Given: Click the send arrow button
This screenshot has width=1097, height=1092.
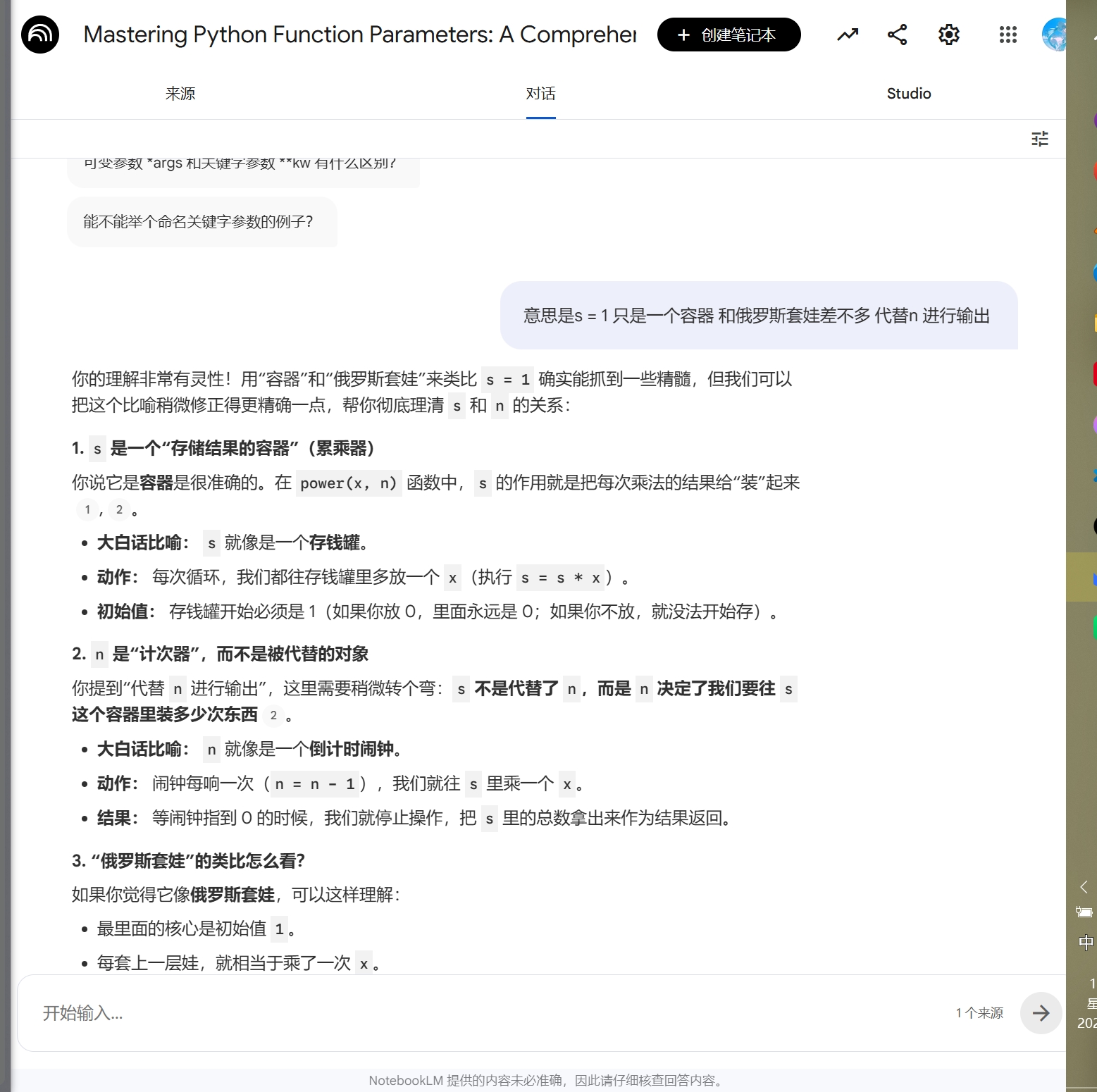Looking at the screenshot, I should point(1041,1013).
